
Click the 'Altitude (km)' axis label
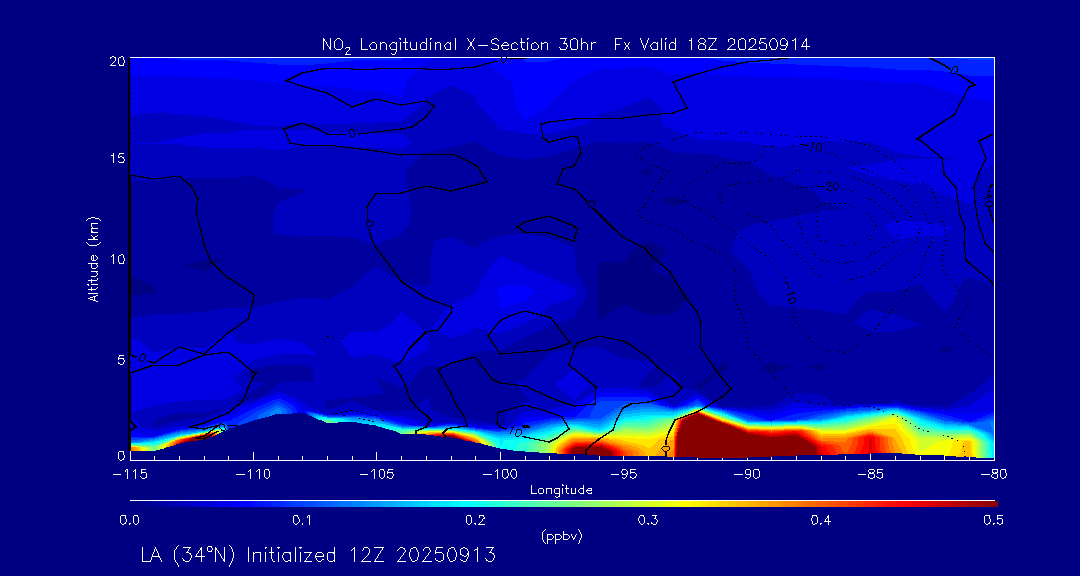tap(94, 258)
